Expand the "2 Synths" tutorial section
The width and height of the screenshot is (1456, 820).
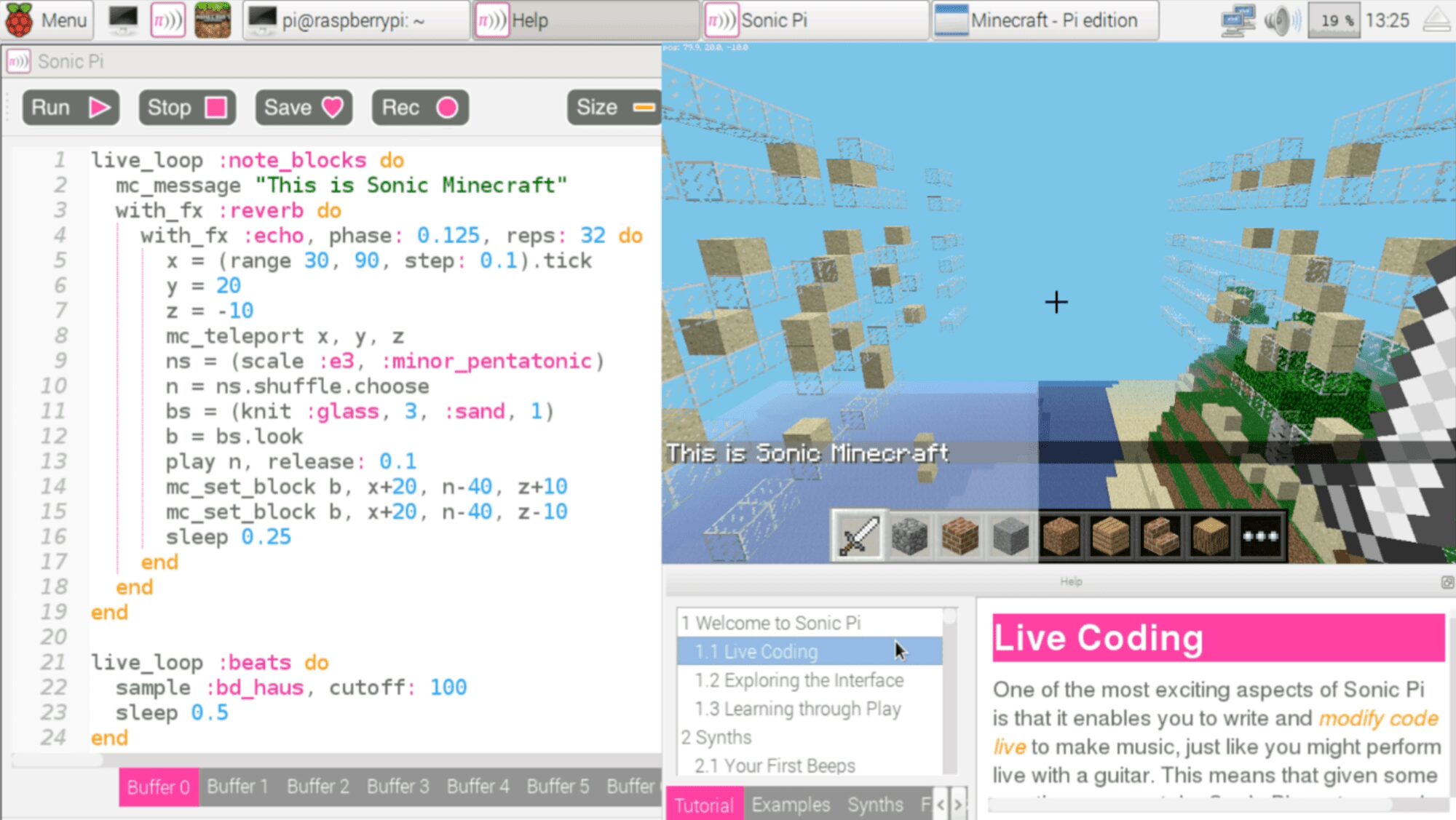[x=716, y=736]
